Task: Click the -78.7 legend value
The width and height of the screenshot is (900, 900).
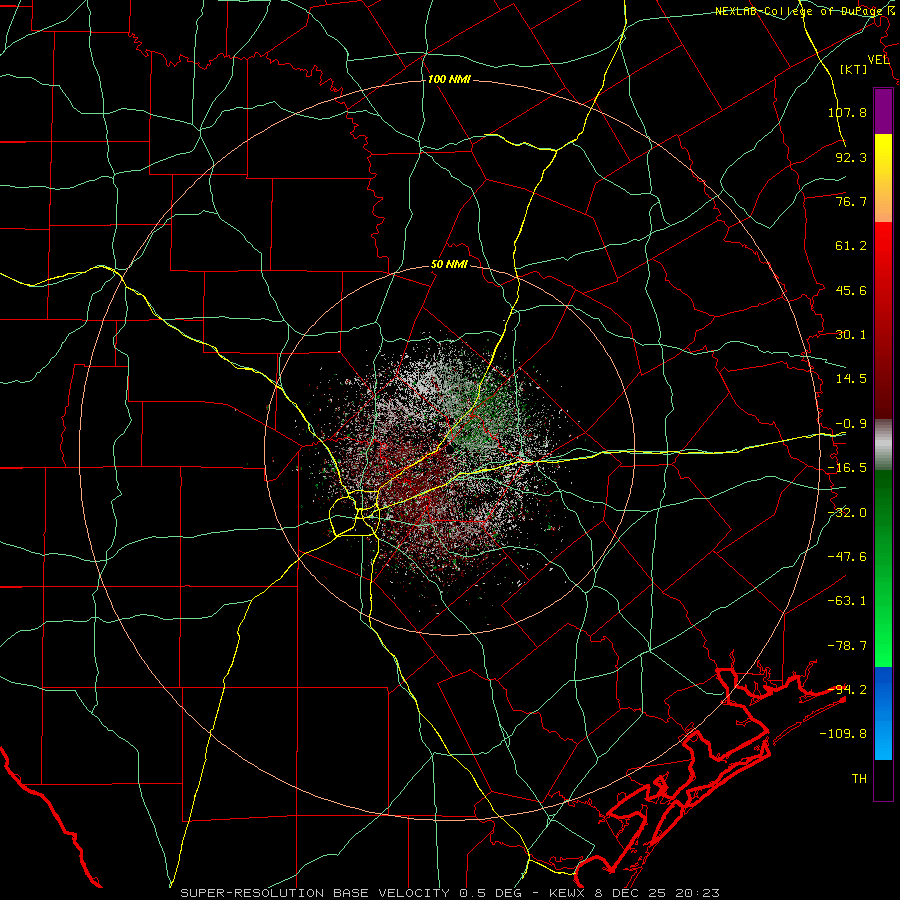Action: tap(847, 646)
